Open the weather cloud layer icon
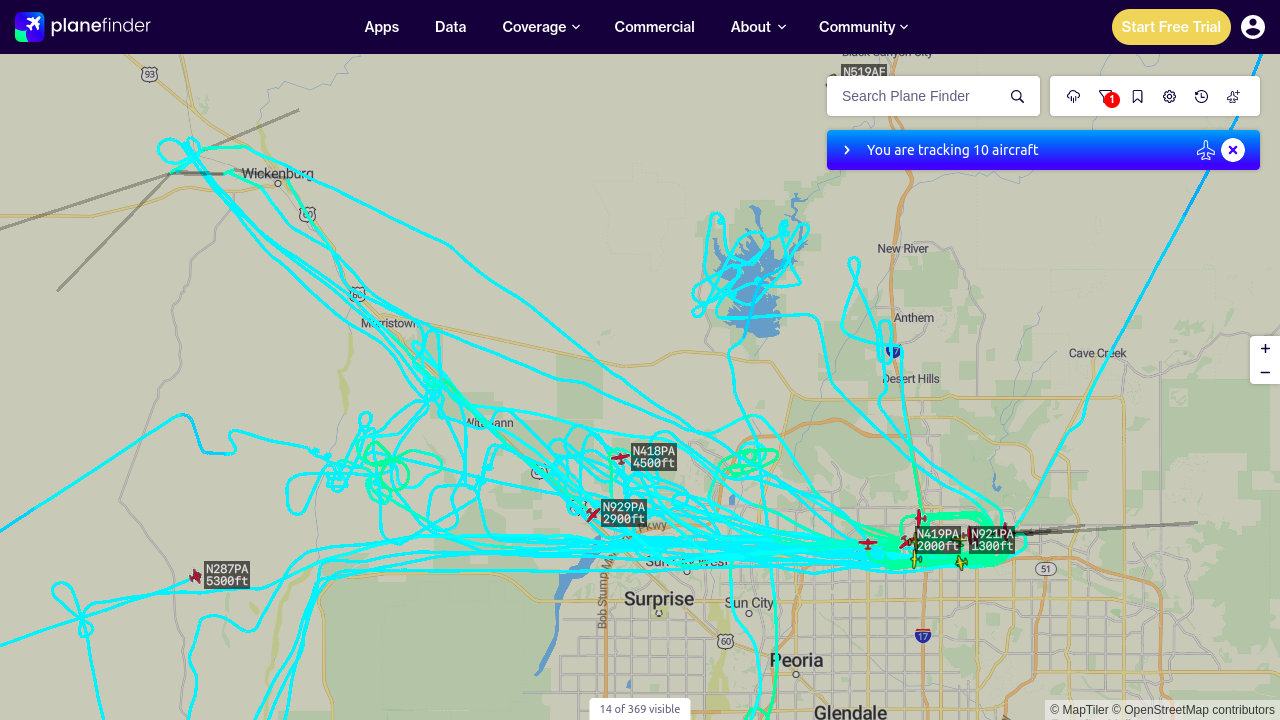This screenshot has width=1280, height=720. click(x=1074, y=96)
